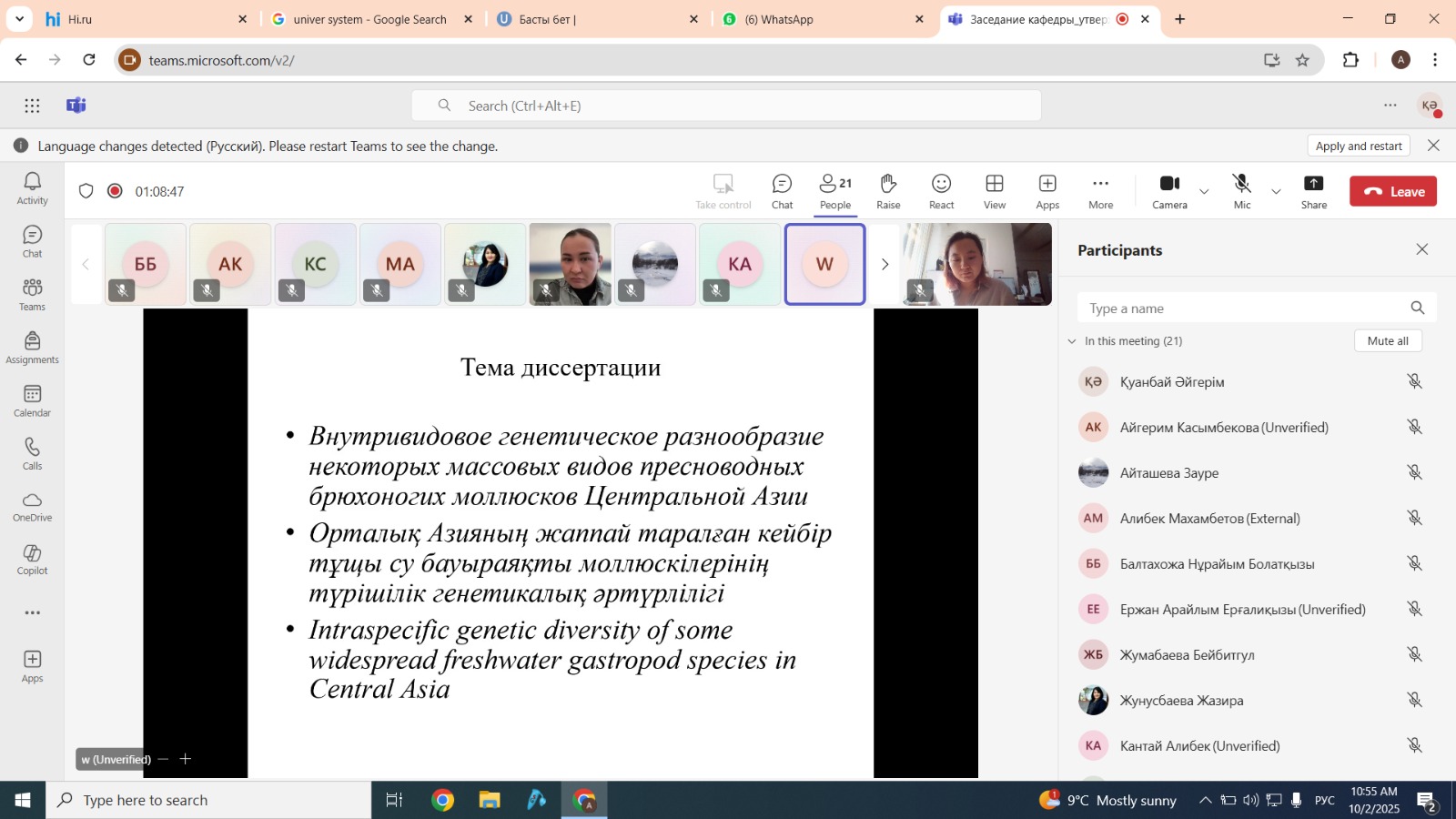
Task: Open the Chat panel in meeting toolbar
Action: tap(782, 191)
